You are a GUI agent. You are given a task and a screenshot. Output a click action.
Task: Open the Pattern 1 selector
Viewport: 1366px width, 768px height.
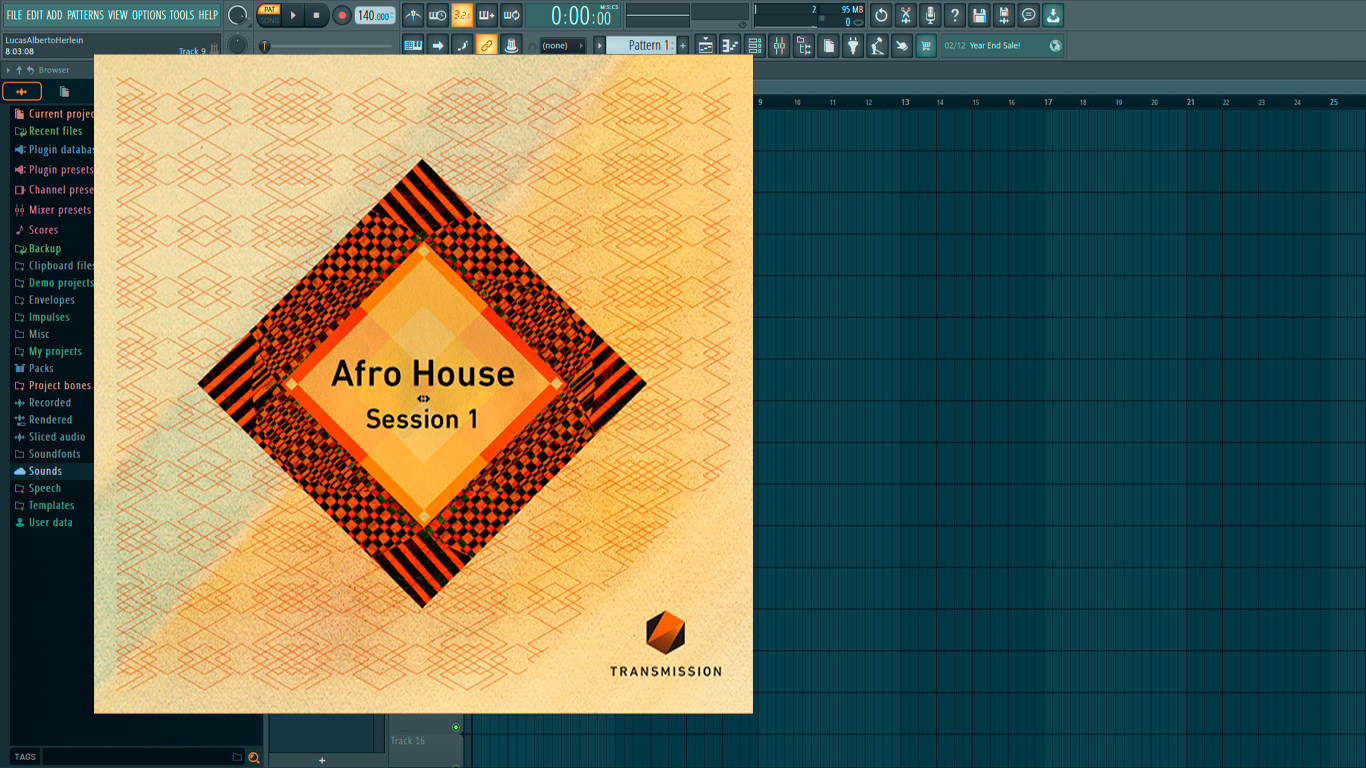(x=641, y=46)
